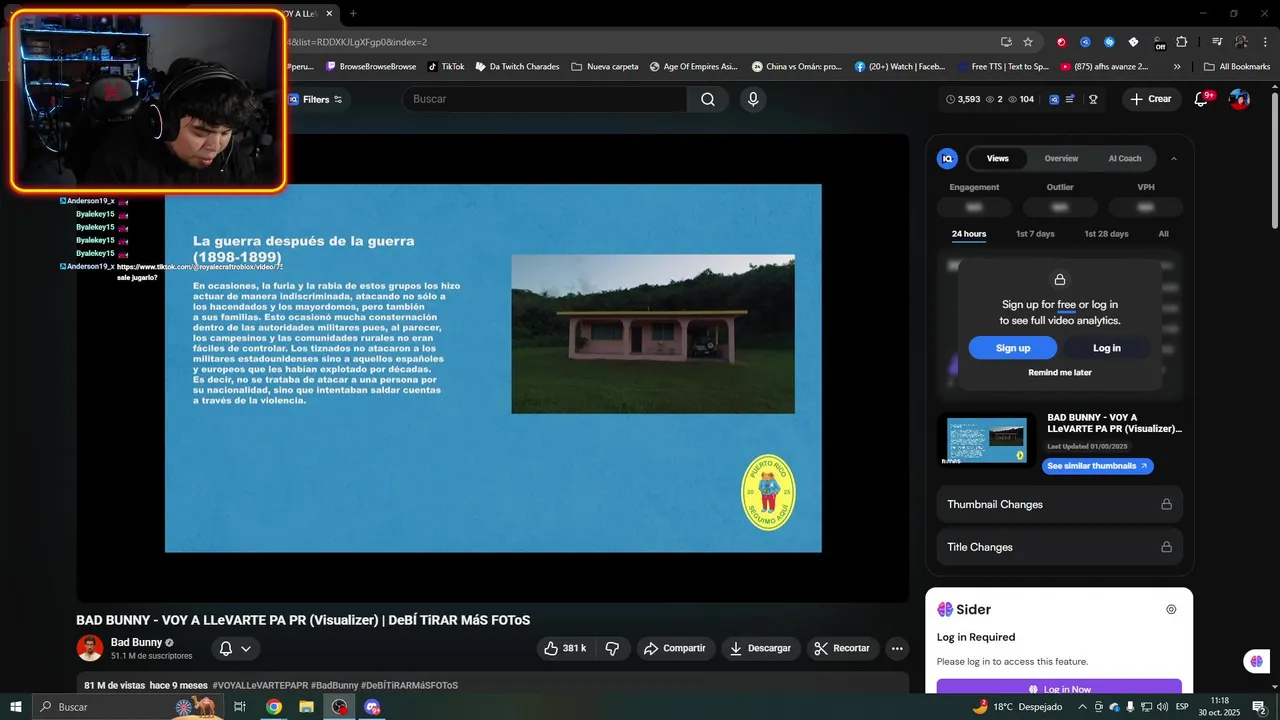
Task: Click See similar thumbnails button
Action: pos(1098,466)
